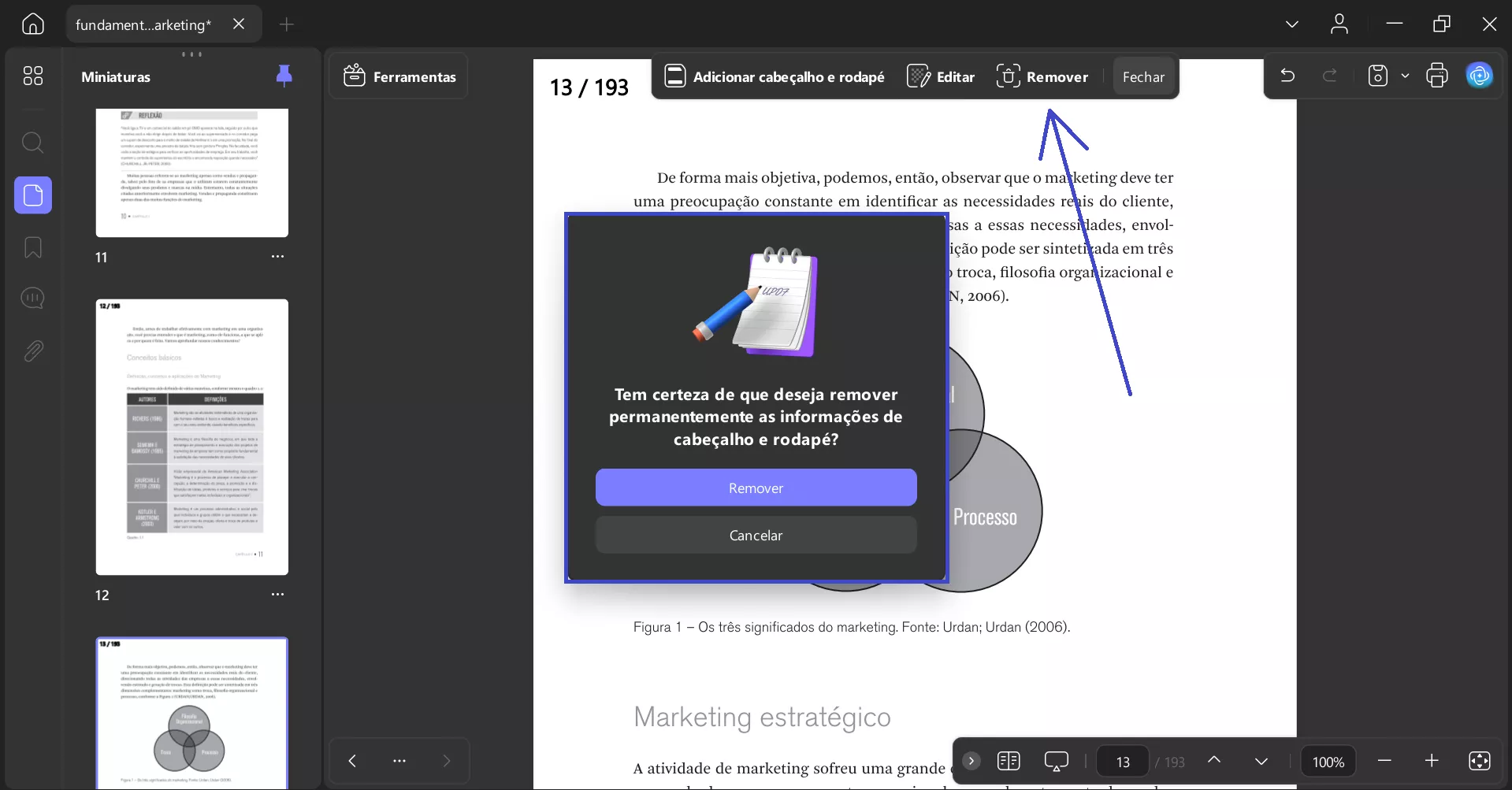
Task: Click the Marketing estratégico heading
Action: pos(762,717)
